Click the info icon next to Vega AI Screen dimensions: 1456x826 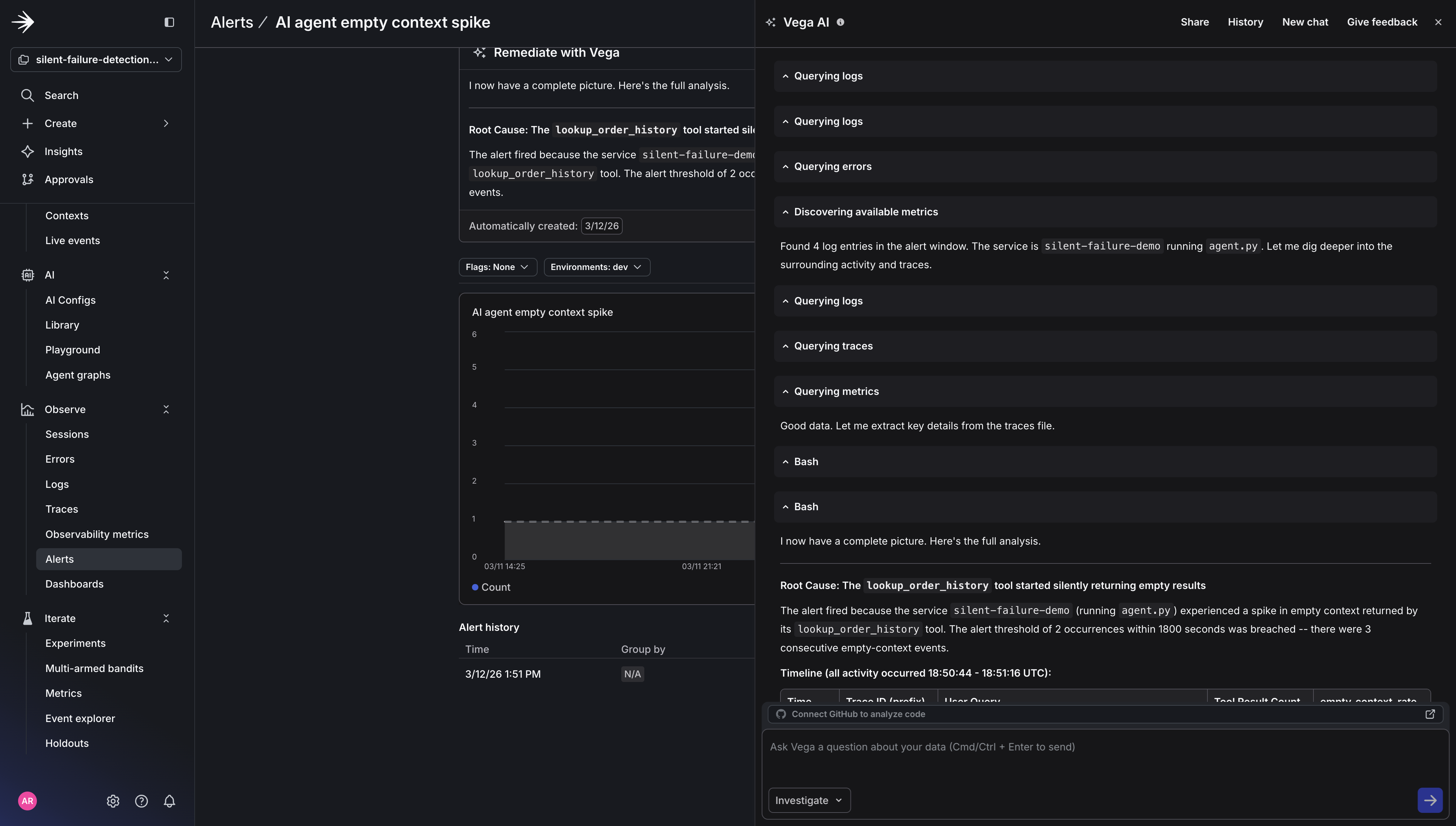pos(841,22)
